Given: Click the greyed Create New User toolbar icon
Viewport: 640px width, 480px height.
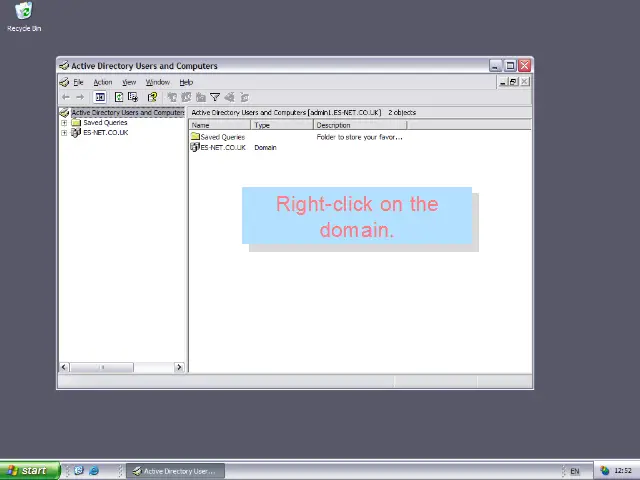Looking at the screenshot, I should [x=172, y=97].
